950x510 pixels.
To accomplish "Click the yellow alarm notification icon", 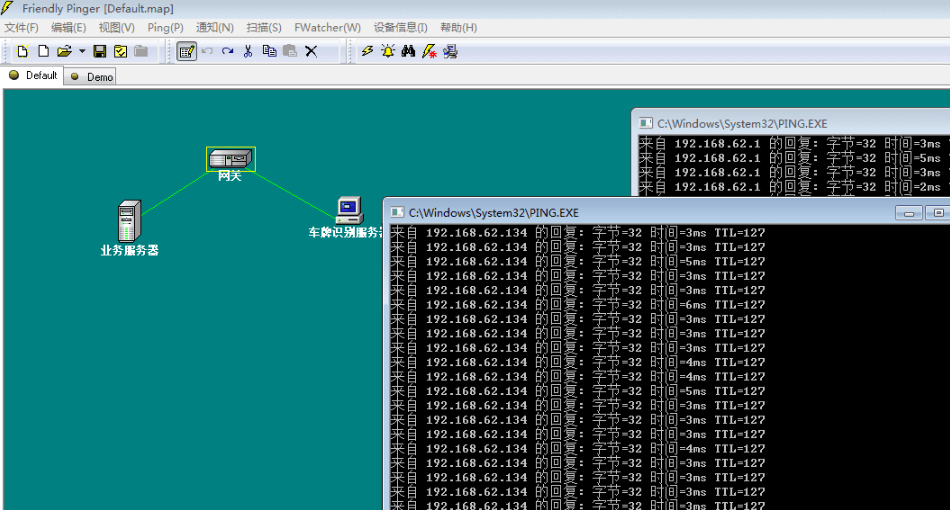I will point(387,51).
